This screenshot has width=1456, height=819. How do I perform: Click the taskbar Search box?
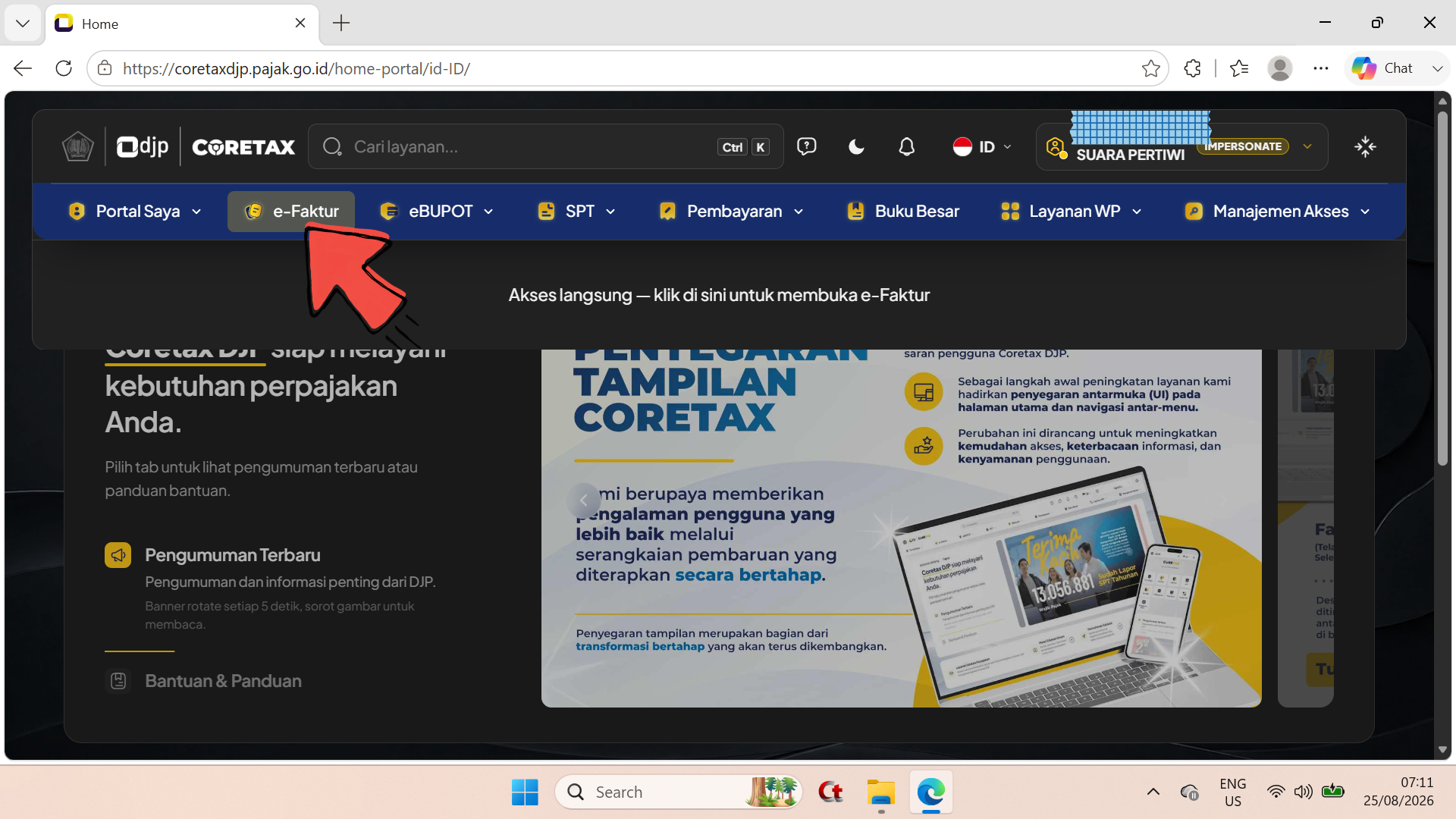click(x=679, y=792)
